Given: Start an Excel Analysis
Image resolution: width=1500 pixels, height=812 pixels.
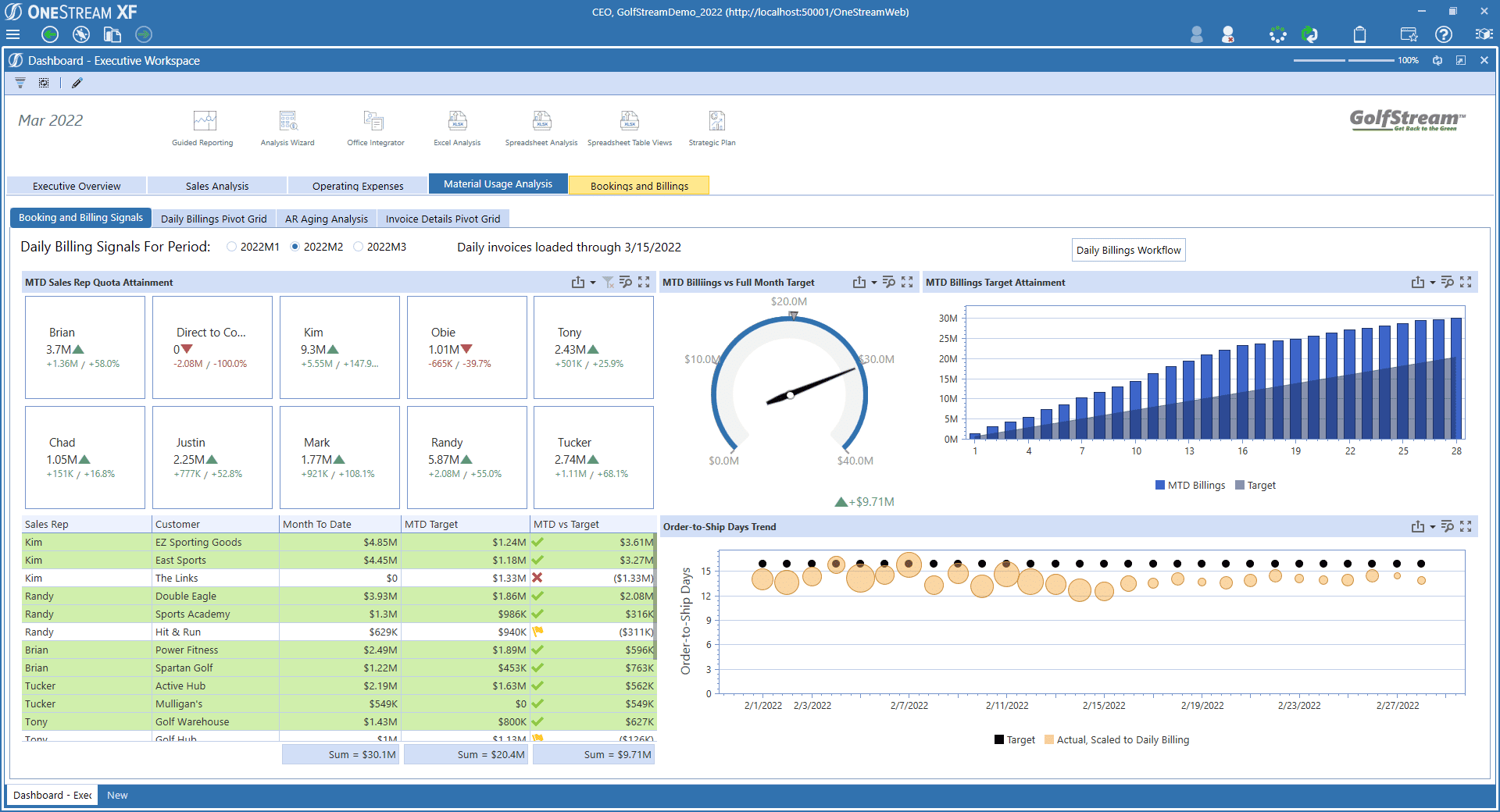Looking at the screenshot, I should 456,127.
